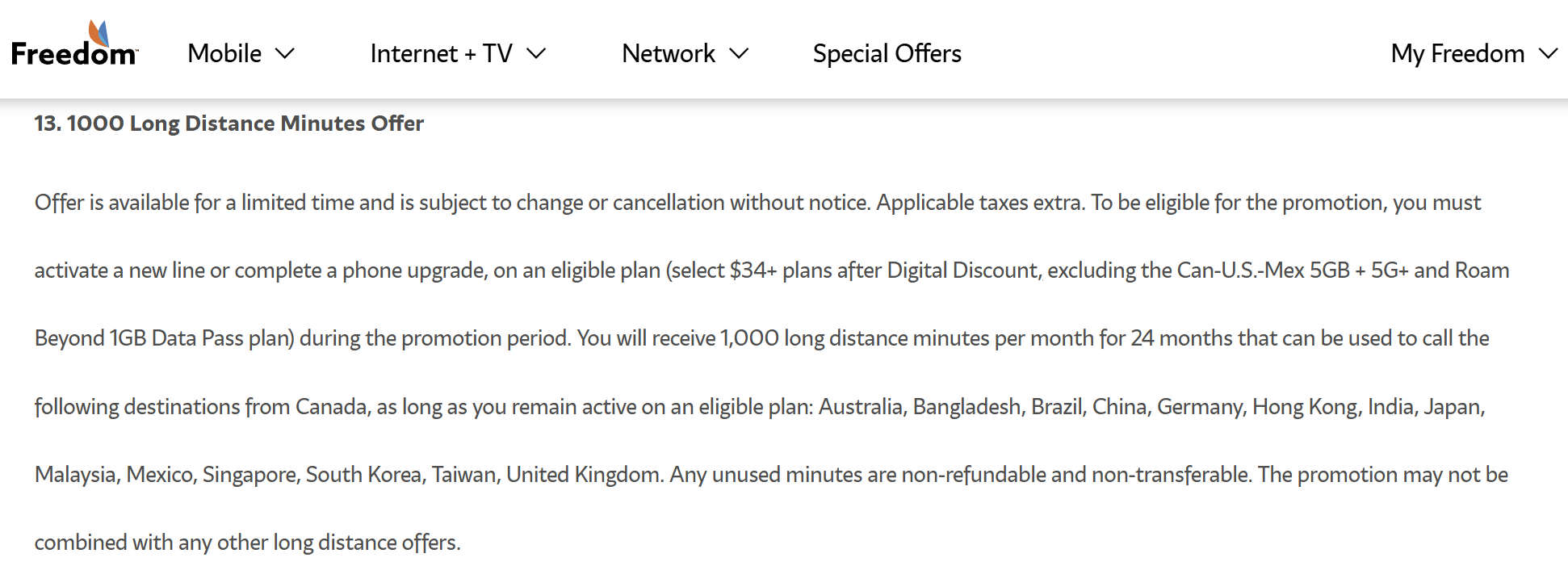Open the My Freedom account menu label
The height and width of the screenshot is (566, 1568).
[x=1457, y=54]
